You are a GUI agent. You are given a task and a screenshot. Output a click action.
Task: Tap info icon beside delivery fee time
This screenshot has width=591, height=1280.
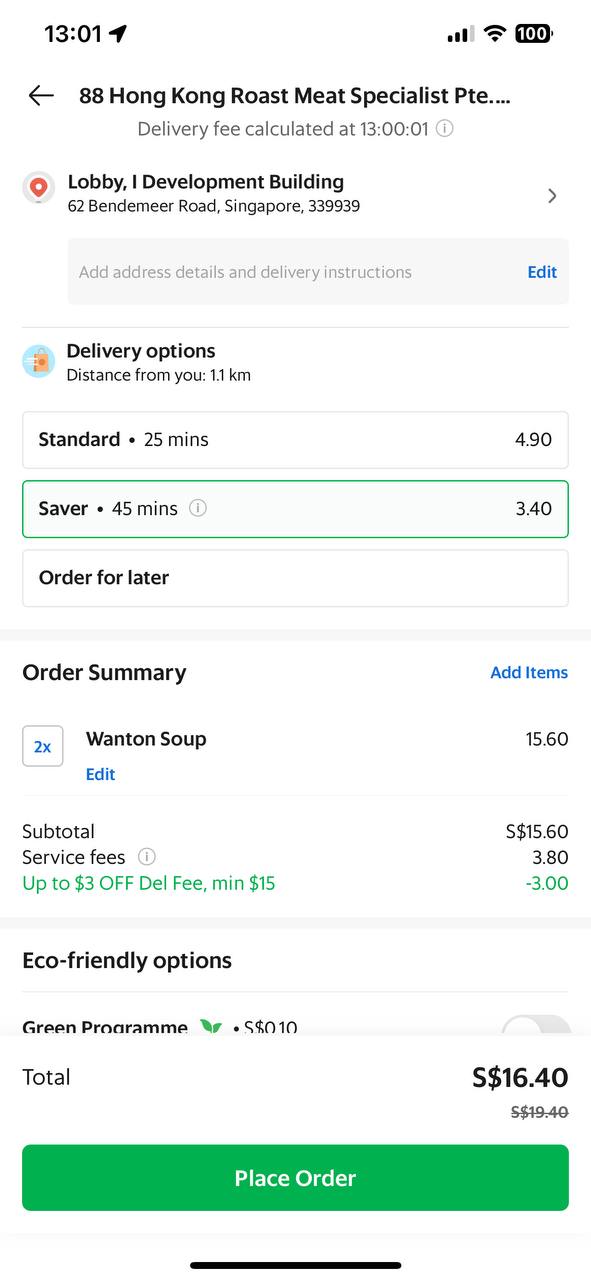click(445, 129)
